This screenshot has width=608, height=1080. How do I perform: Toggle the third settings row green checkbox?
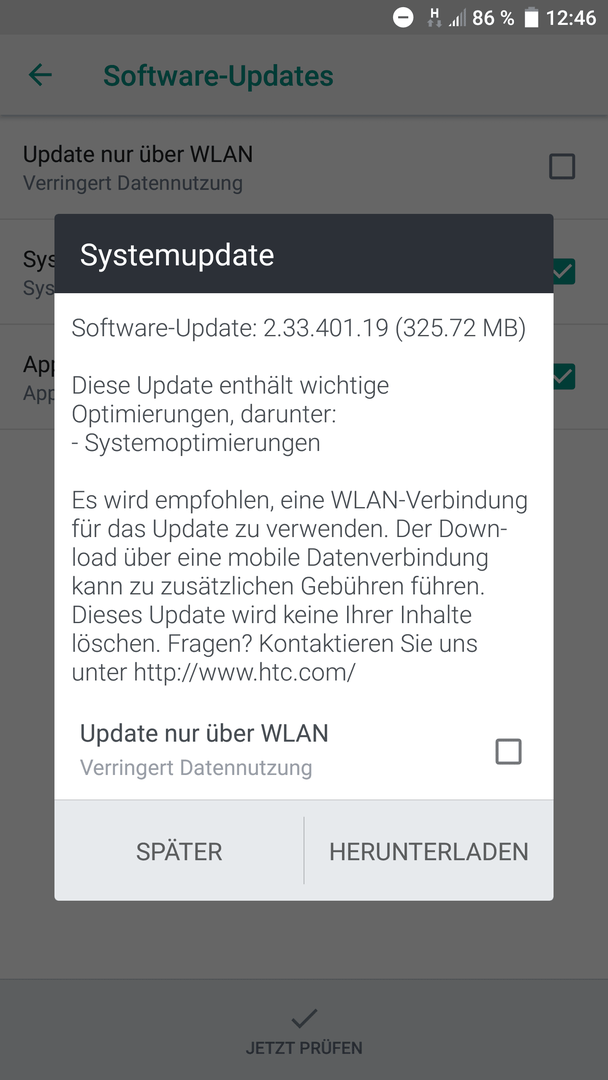point(564,376)
